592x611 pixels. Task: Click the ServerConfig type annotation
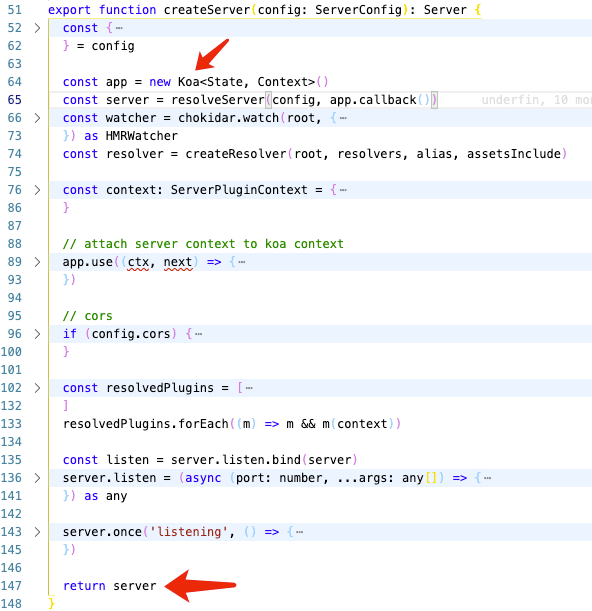[x=358, y=10]
